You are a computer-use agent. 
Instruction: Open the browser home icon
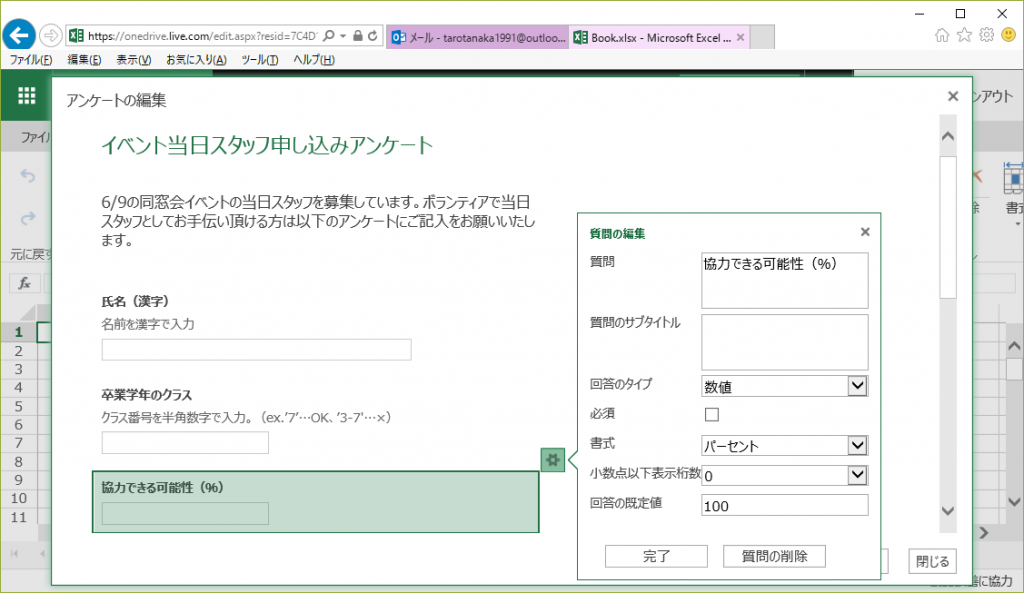click(942, 35)
